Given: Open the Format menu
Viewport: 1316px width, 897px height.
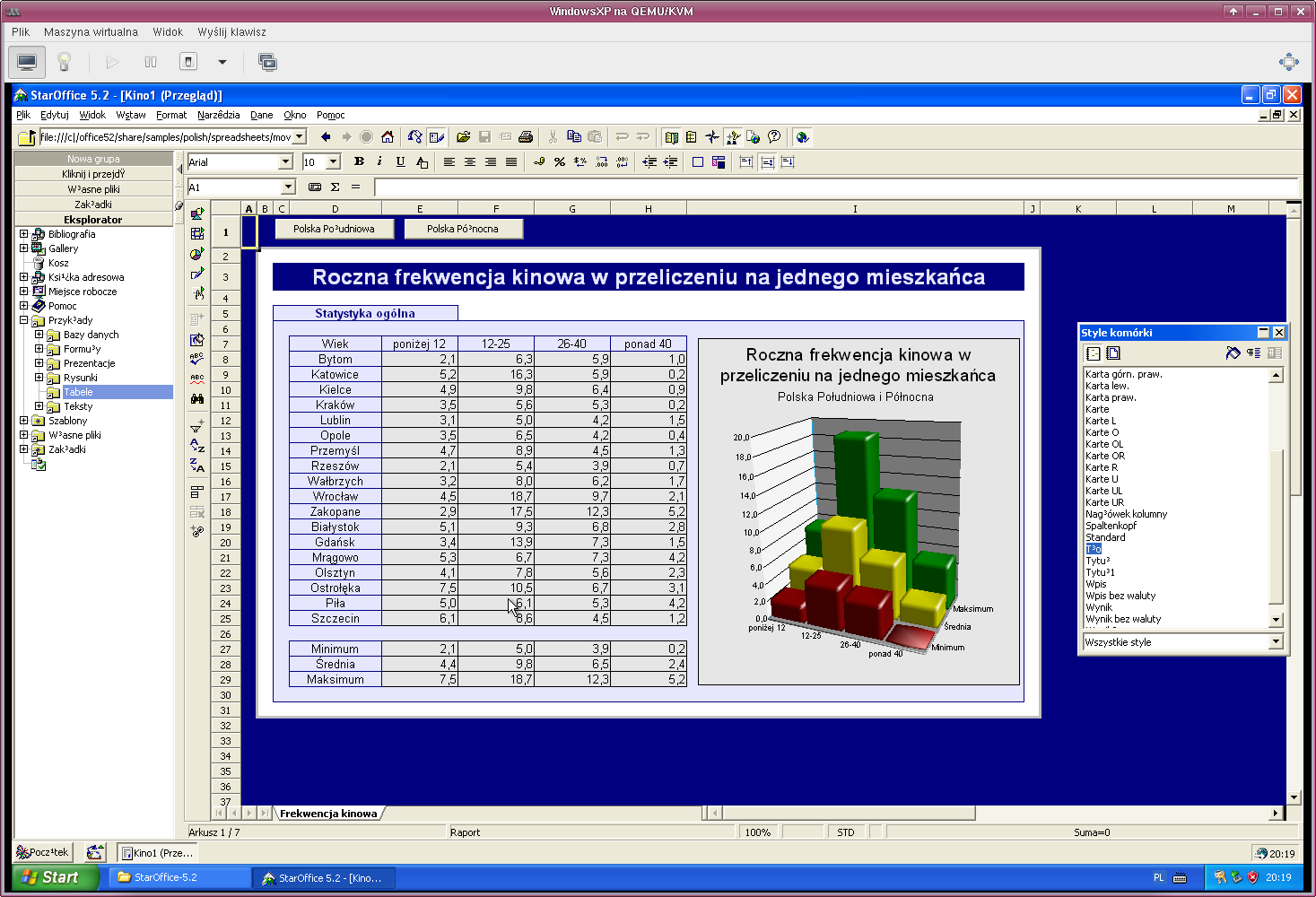Looking at the screenshot, I should click(171, 115).
